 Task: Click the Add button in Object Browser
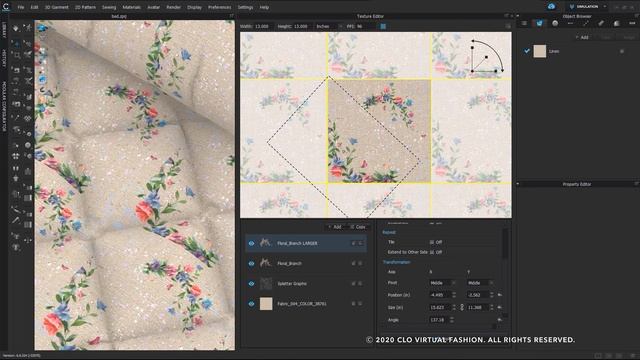coord(582,37)
